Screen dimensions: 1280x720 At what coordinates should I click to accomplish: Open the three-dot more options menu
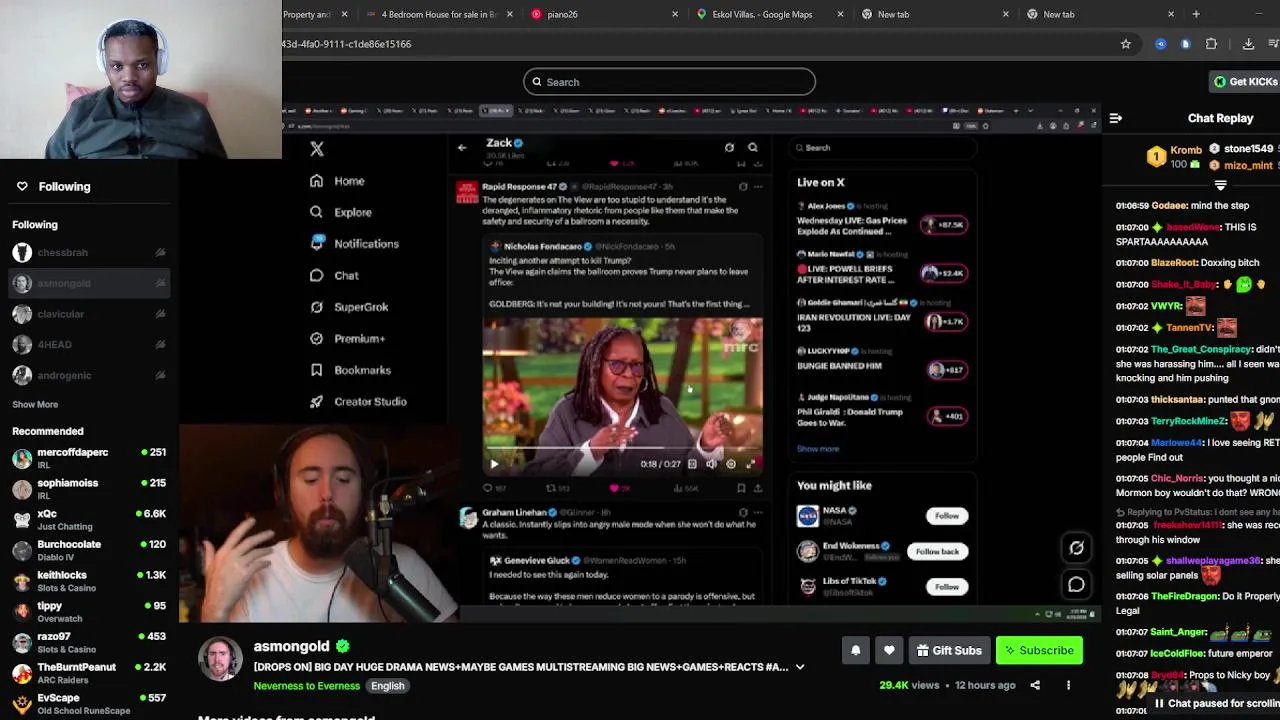[x=1068, y=685]
